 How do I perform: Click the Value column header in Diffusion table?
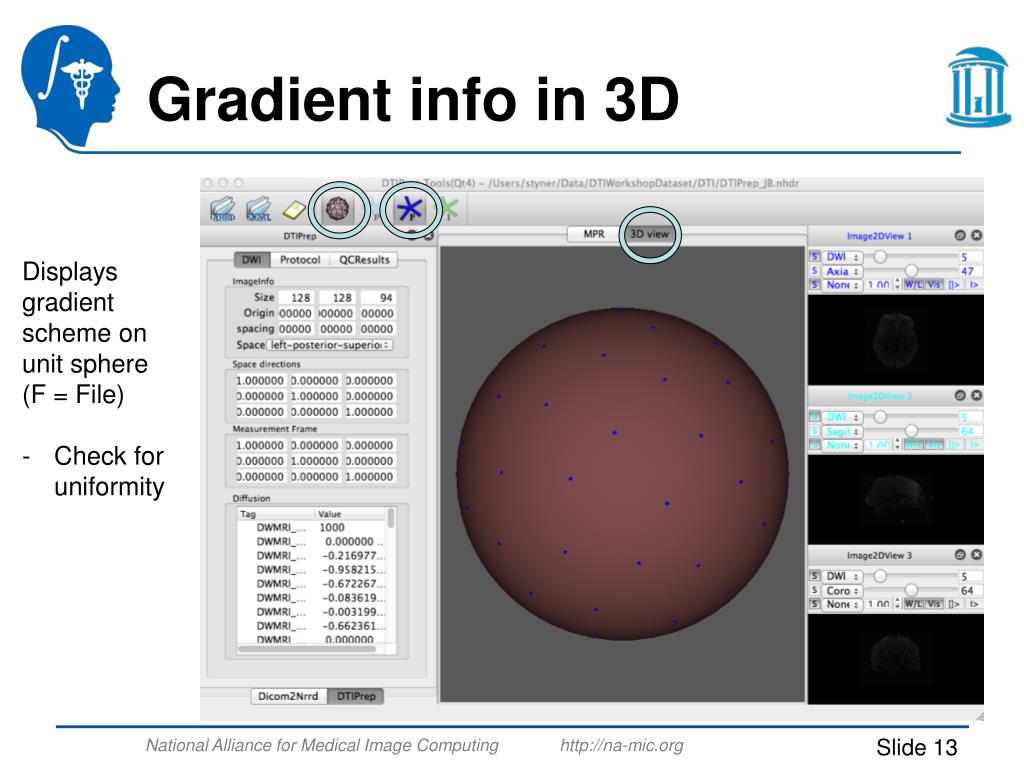coord(351,514)
